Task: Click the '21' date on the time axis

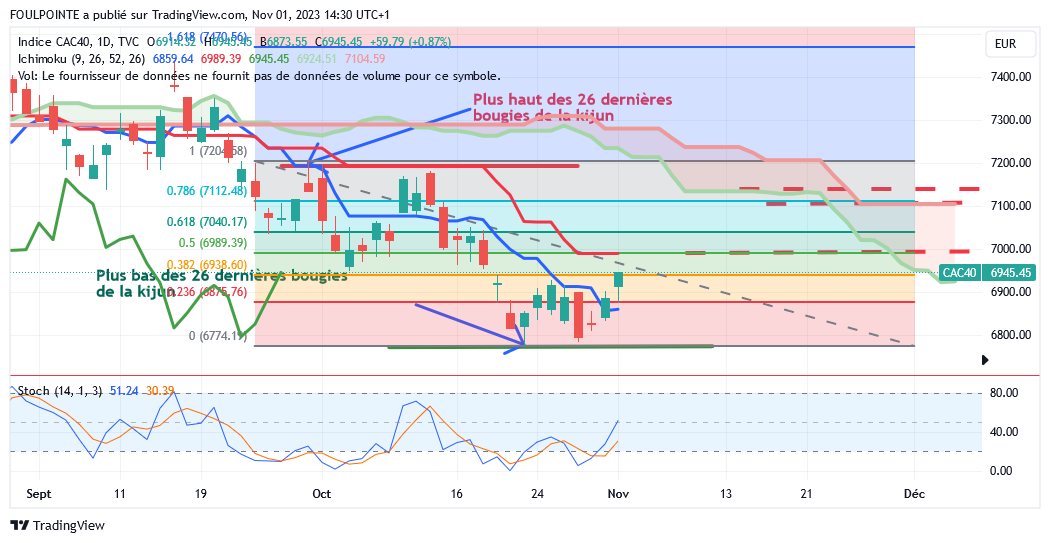Action: point(806,494)
